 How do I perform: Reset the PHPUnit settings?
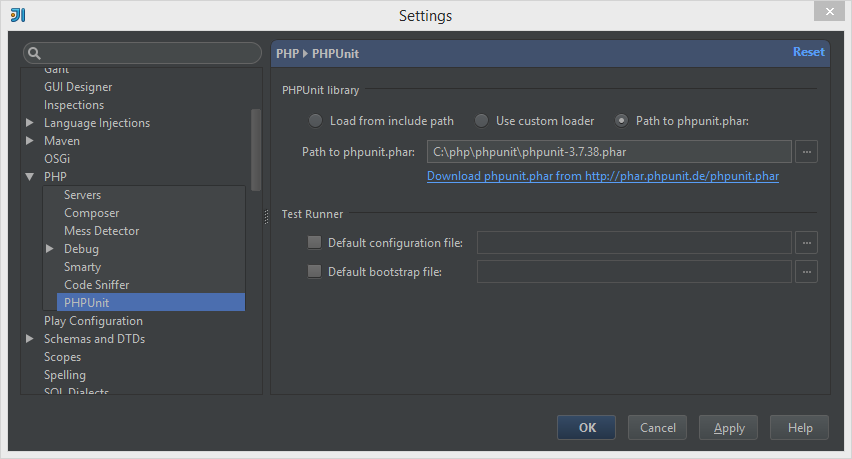[x=809, y=52]
